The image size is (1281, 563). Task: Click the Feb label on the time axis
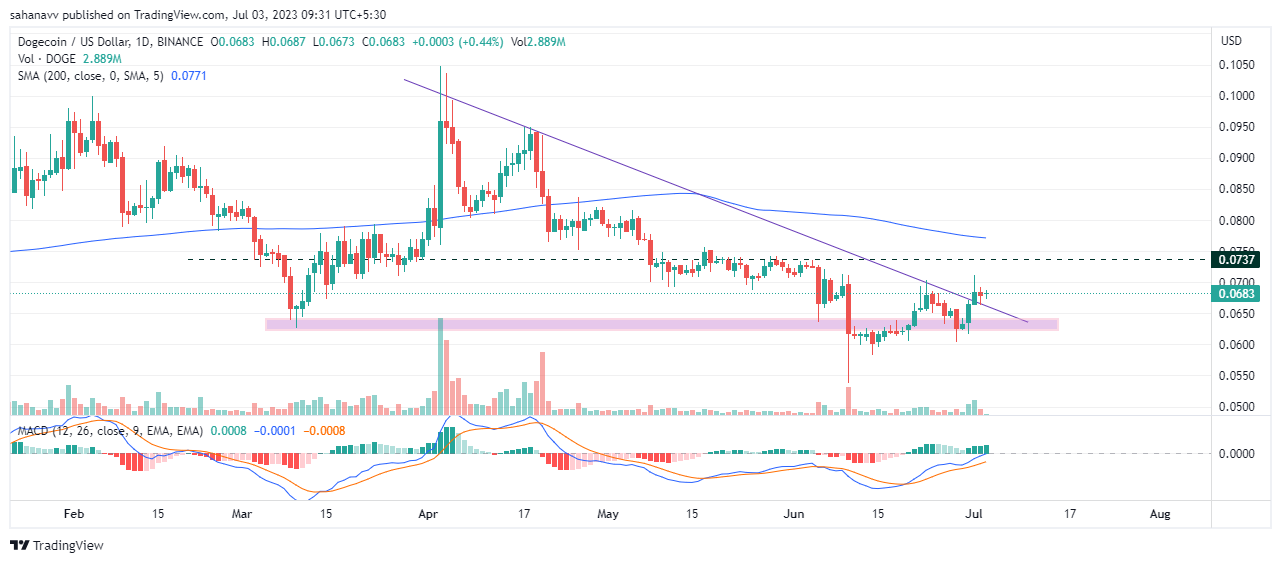[x=73, y=514]
